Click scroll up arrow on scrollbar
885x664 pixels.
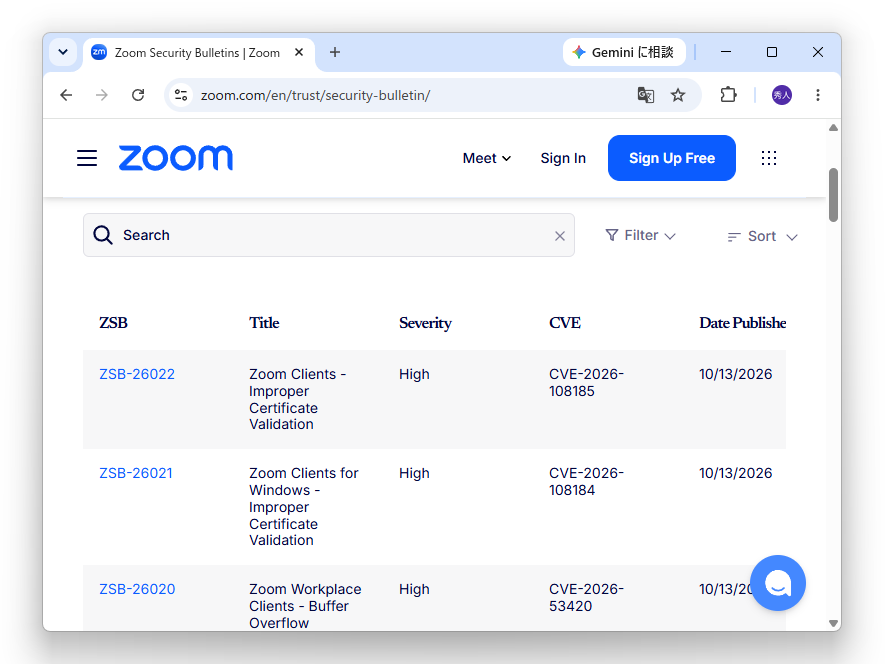tap(833, 128)
